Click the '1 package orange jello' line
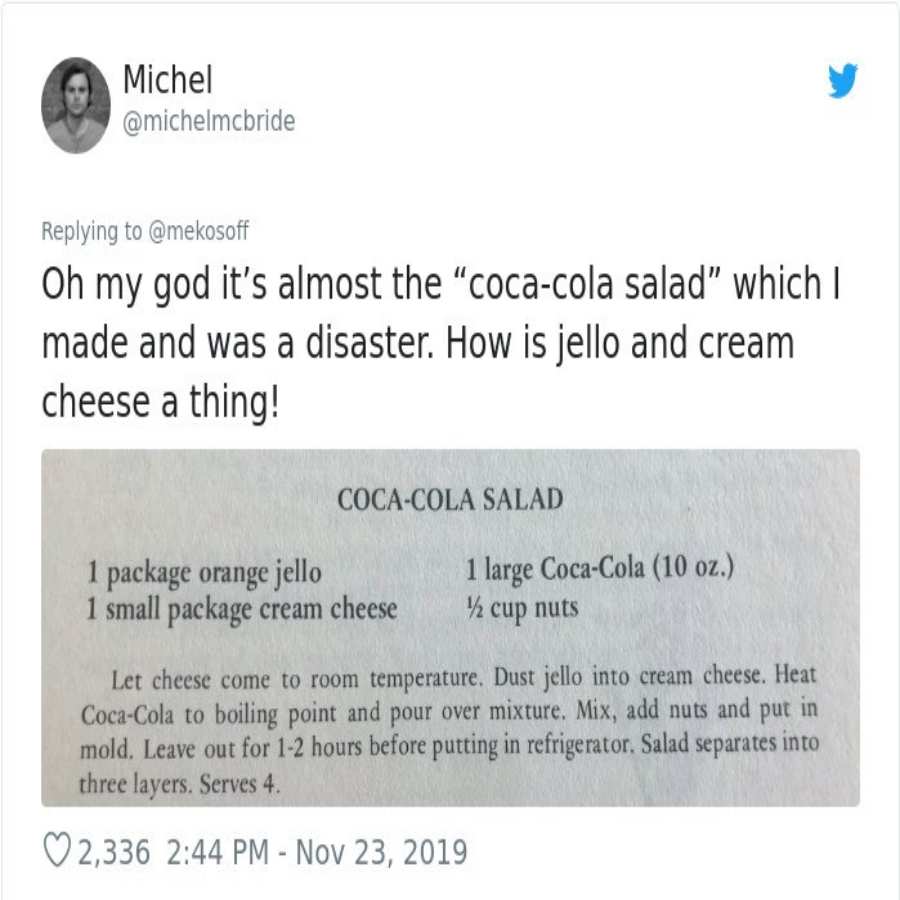 (x=204, y=572)
